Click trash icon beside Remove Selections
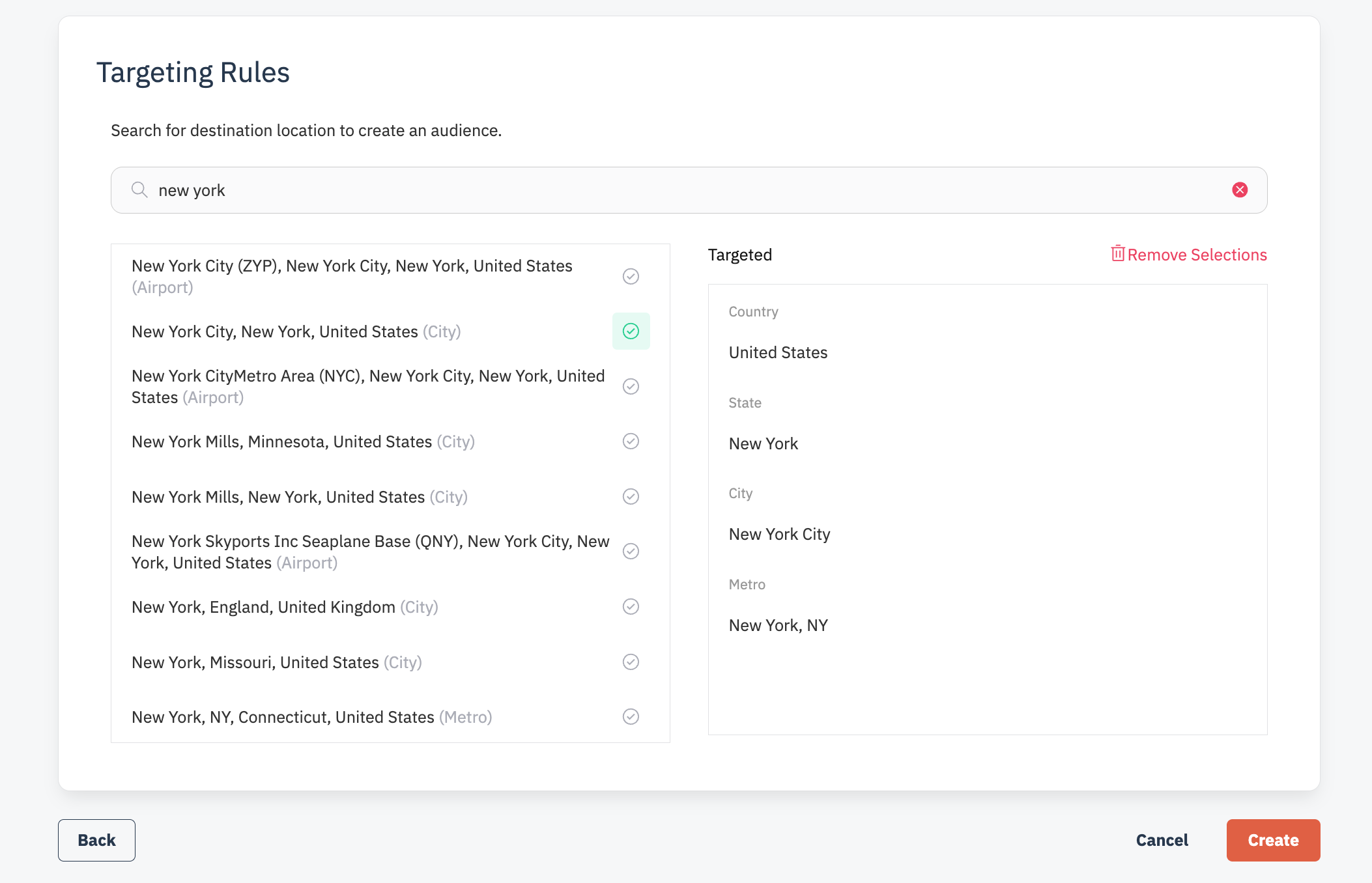1372x883 pixels. coord(1117,253)
